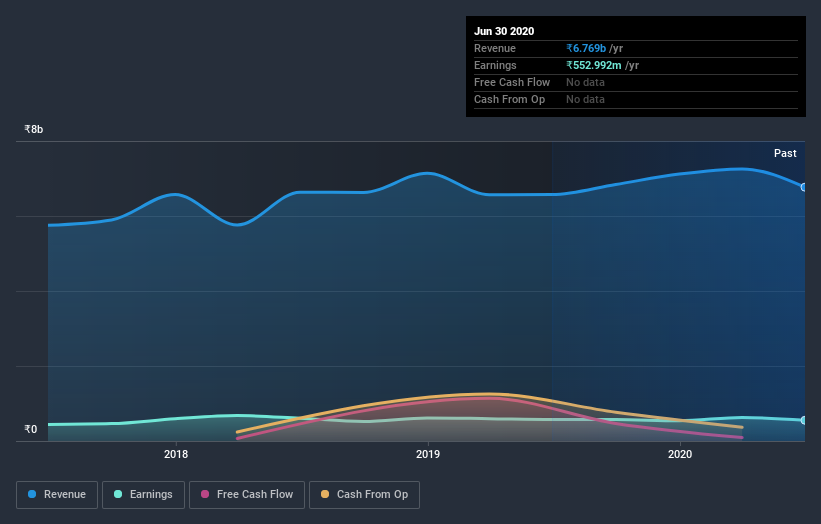The height and width of the screenshot is (524, 821).
Task: Click the No data value for Cash From Op
Action: tap(585, 99)
